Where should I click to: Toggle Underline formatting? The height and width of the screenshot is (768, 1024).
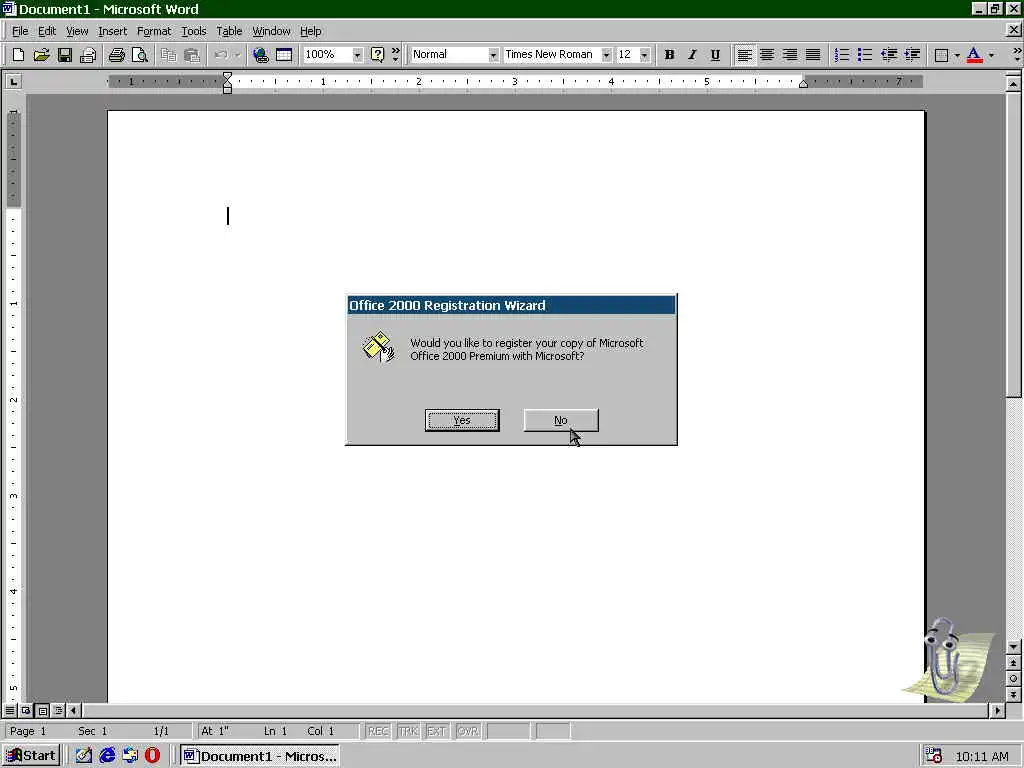pyautogui.click(x=715, y=55)
